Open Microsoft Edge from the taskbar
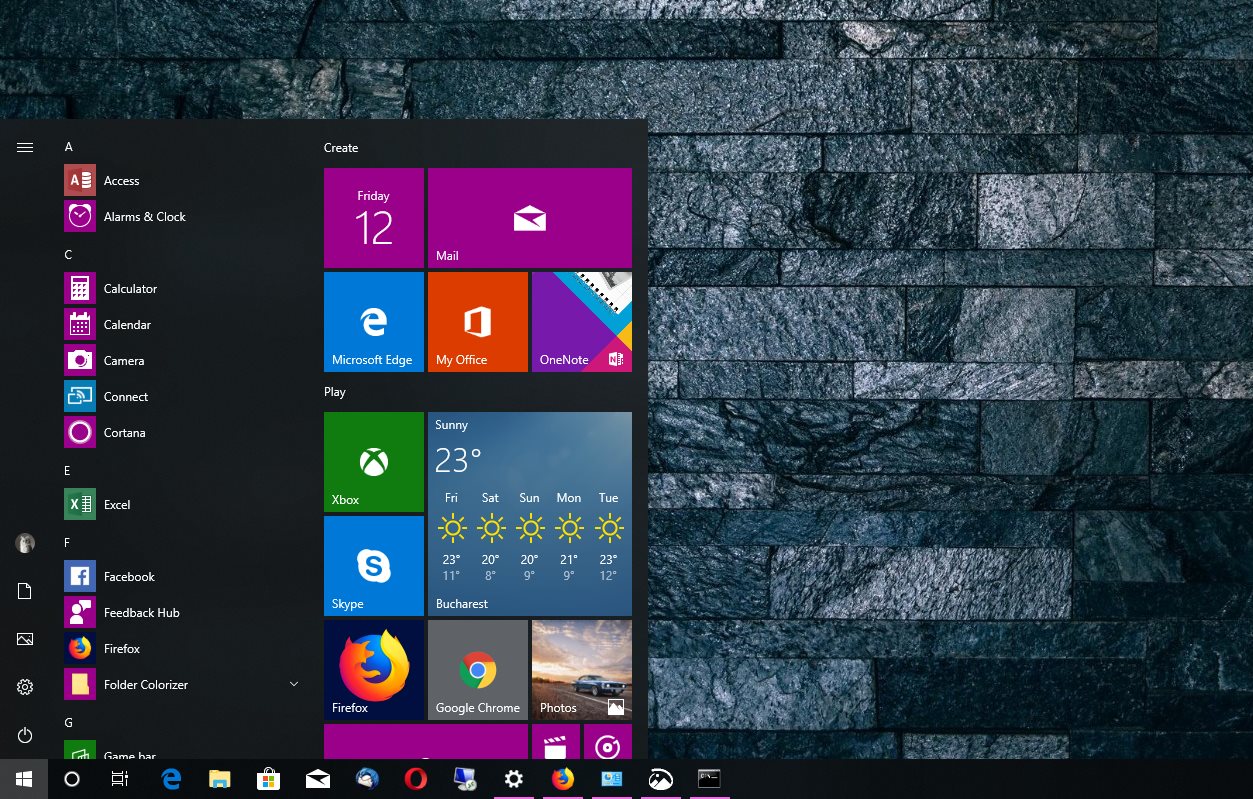Screen dimensions: 1253x799 (171, 779)
